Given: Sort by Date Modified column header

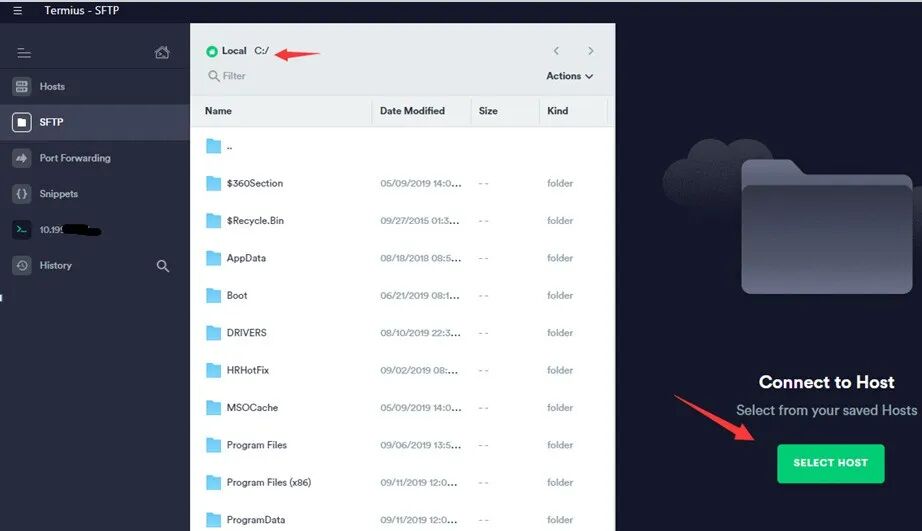Looking at the screenshot, I should [x=412, y=111].
